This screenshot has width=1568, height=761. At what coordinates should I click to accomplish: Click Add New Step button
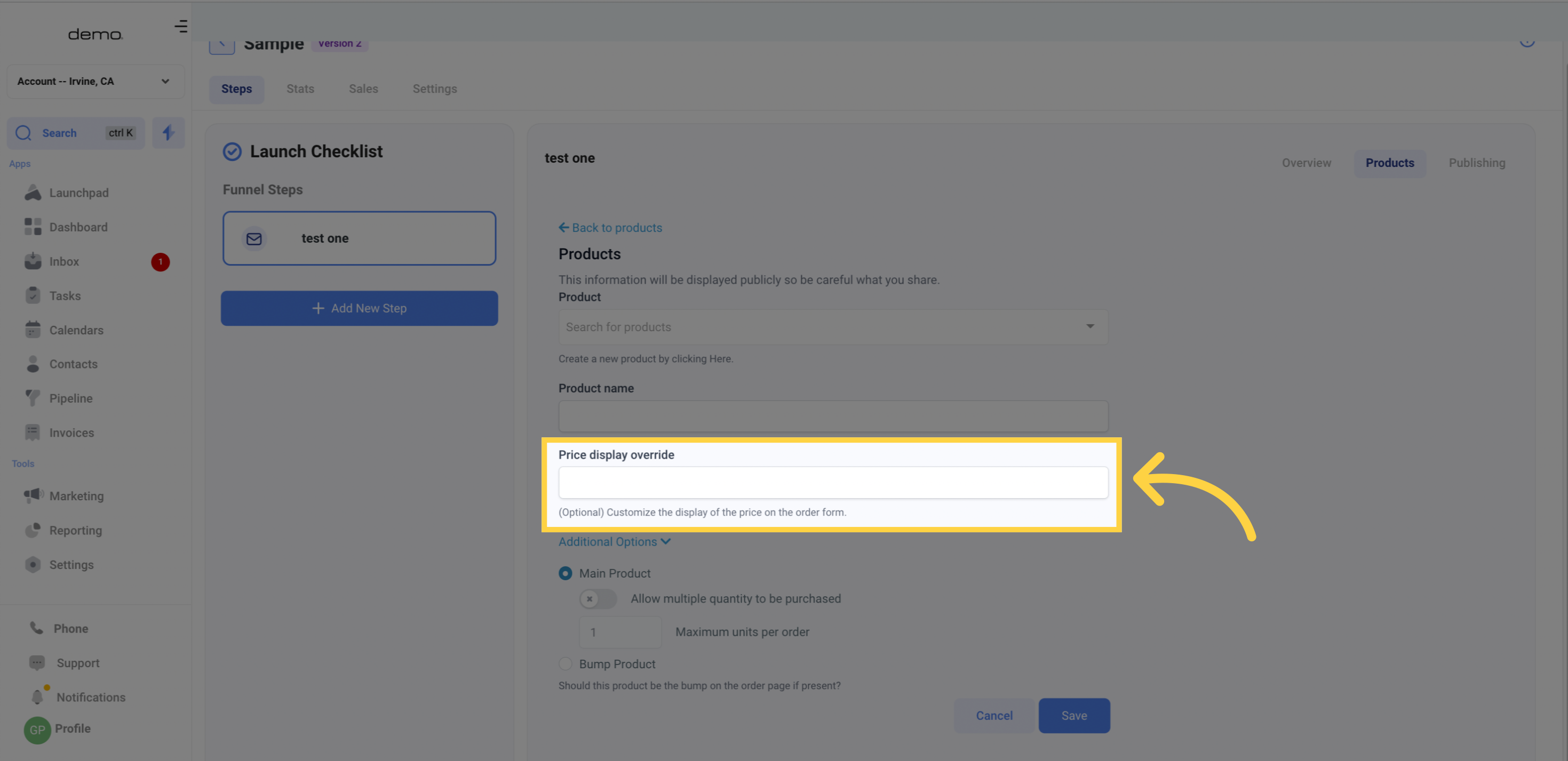click(359, 308)
